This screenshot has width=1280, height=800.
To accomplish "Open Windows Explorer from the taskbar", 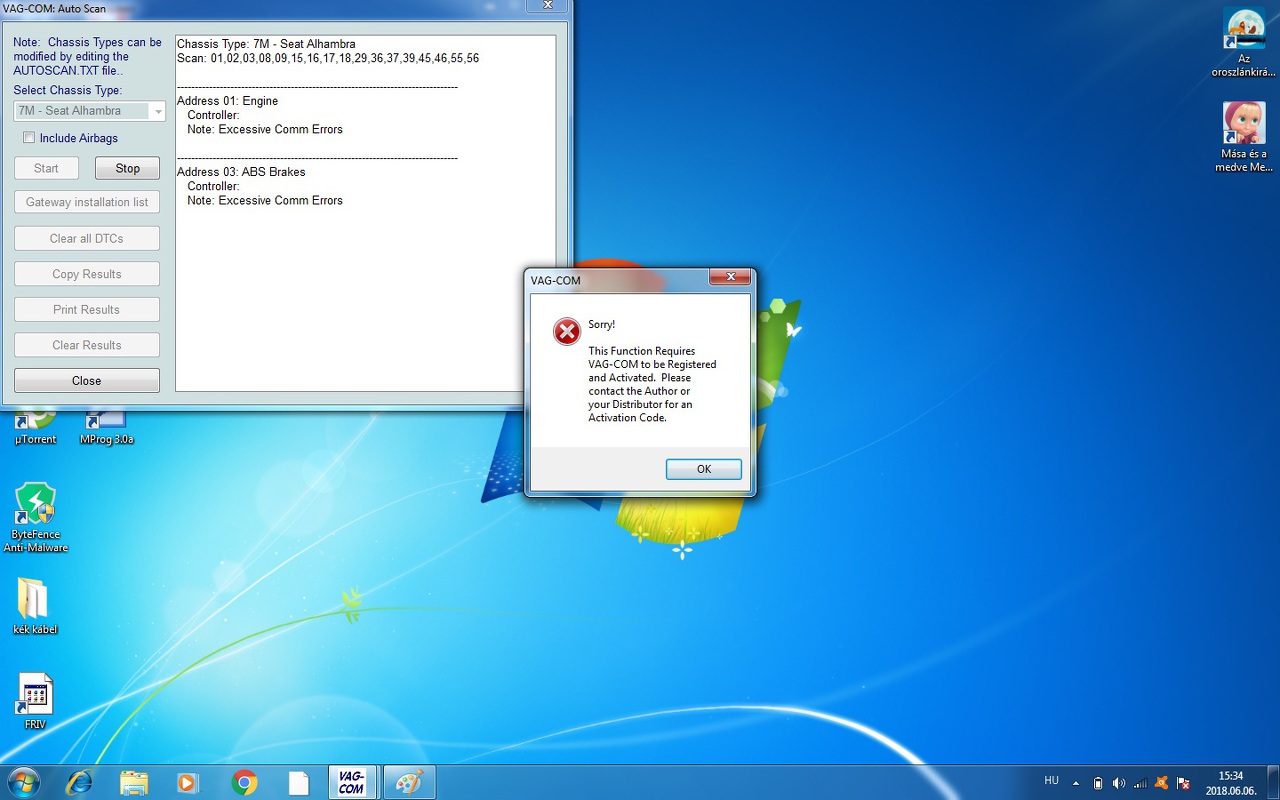I will (x=134, y=782).
